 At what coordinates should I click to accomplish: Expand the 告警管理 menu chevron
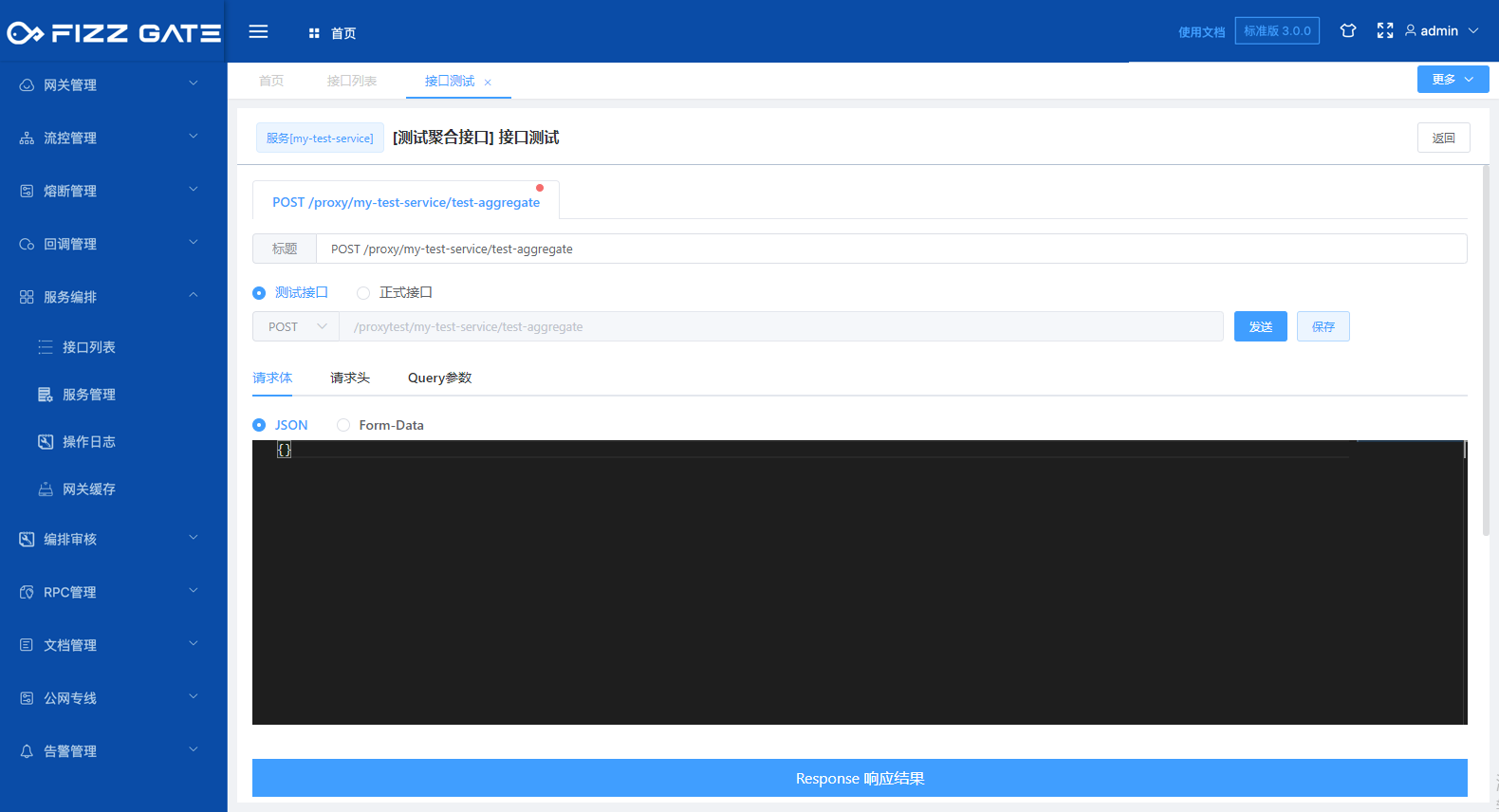click(x=194, y=750)
